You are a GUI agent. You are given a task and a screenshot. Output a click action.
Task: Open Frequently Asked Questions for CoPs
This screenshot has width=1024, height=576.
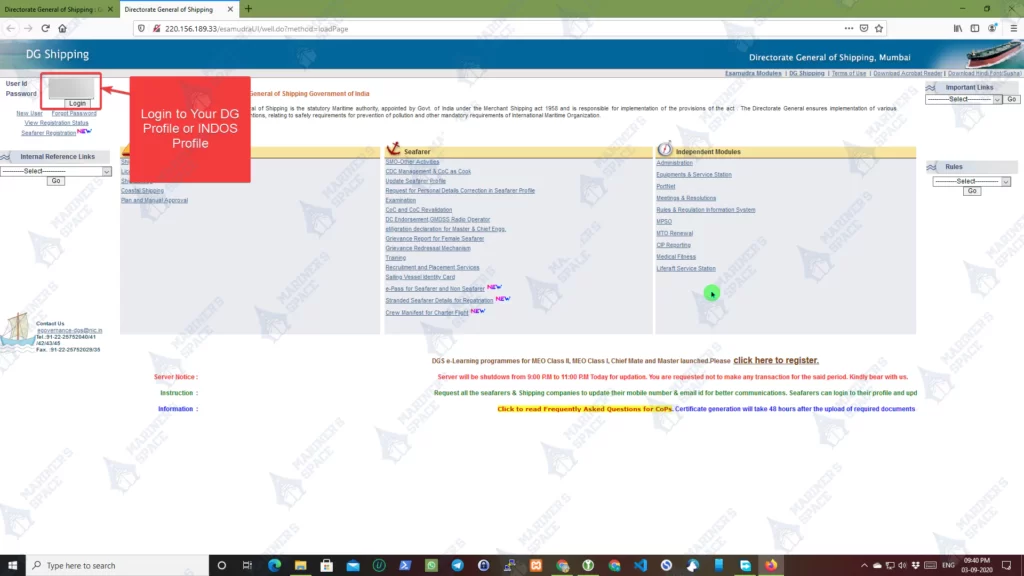(584, 409)
